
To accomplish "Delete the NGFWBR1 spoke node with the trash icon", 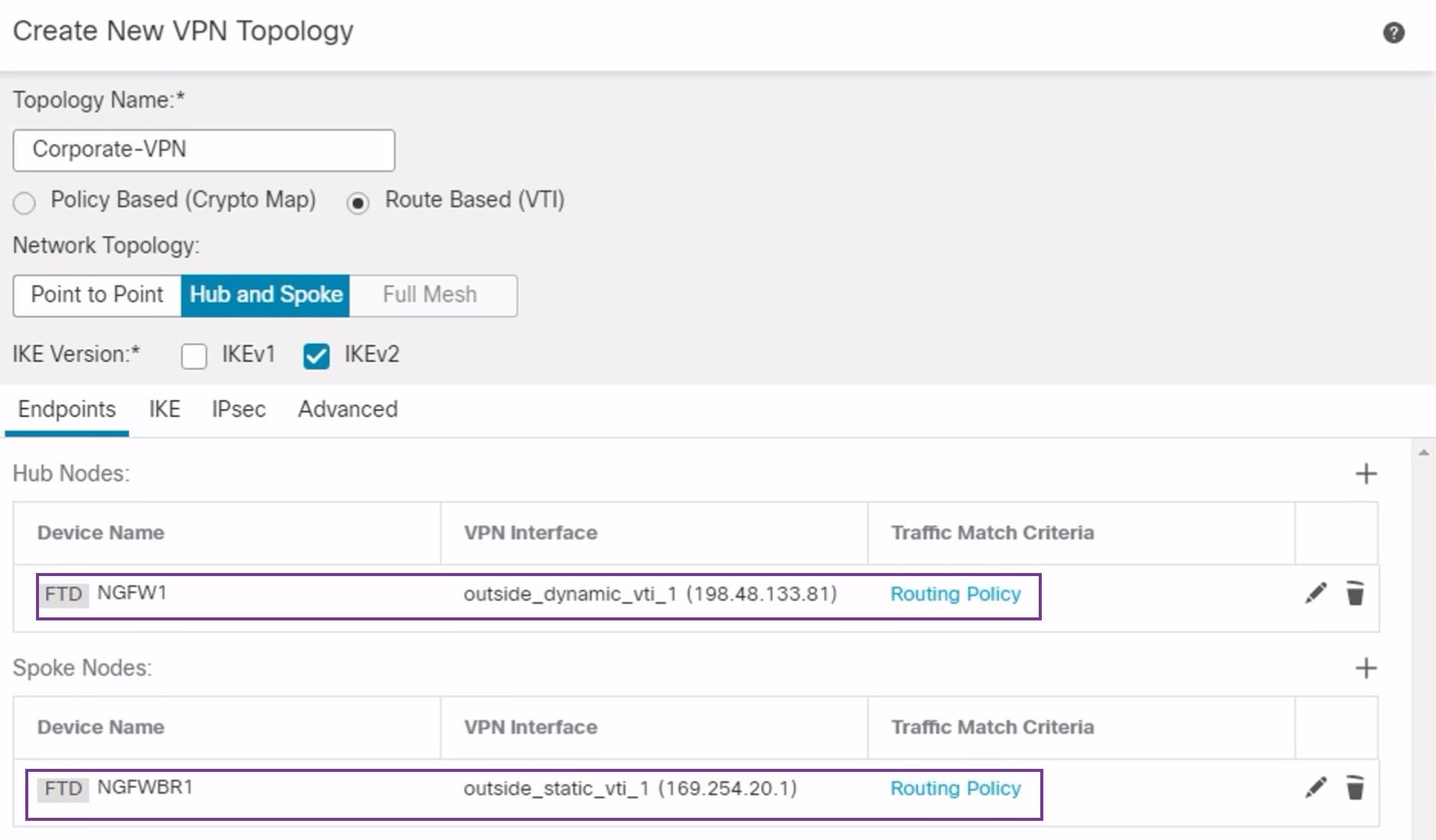I will coord(1356,788).
